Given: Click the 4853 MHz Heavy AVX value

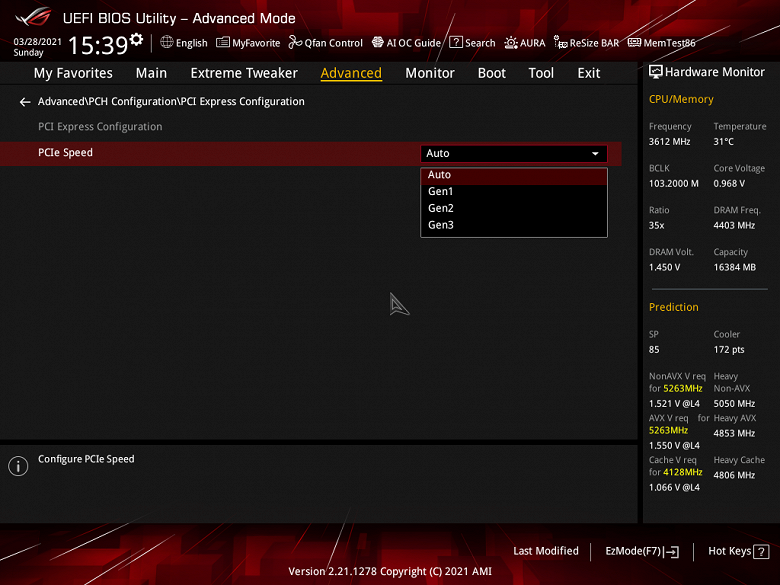Looking at the screenshot, I should pos(734,433).
